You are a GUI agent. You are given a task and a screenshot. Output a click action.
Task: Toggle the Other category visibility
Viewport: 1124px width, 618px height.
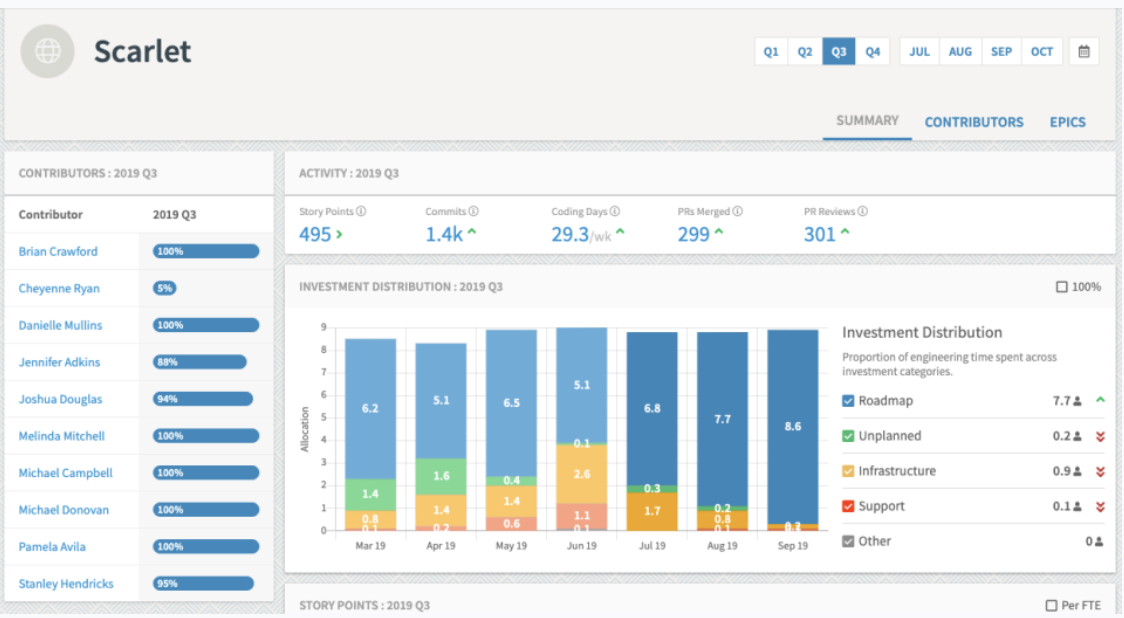[x=849, y=541]
